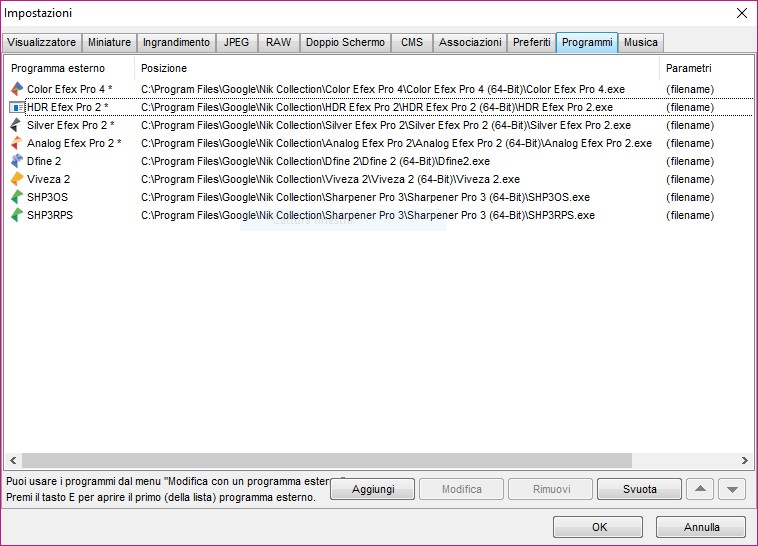Click (filename) parameter in Color Efex Pro row
758x546 pixels.
coord(690,89)
